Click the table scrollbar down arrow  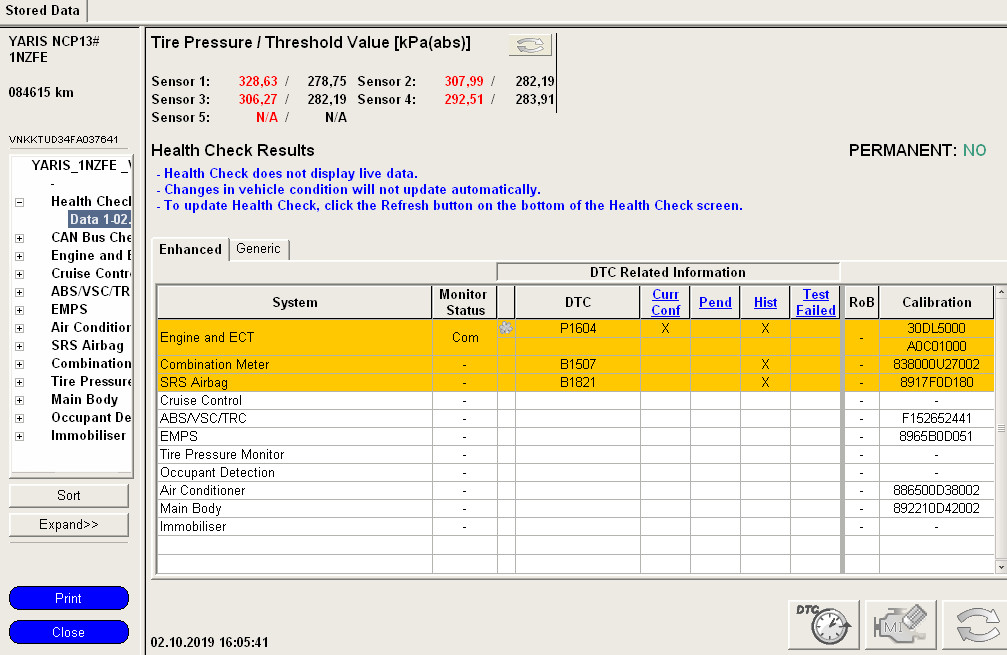1000,566
